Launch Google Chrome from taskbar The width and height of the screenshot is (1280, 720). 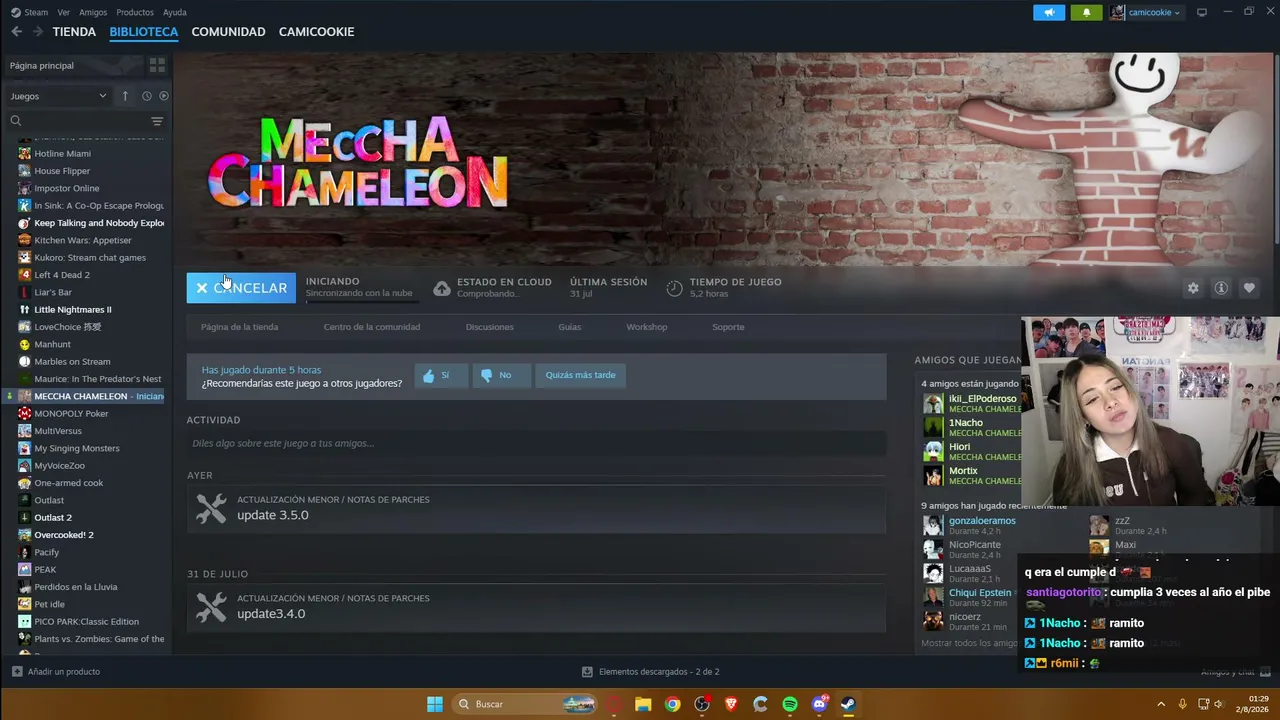click(673, 704)
